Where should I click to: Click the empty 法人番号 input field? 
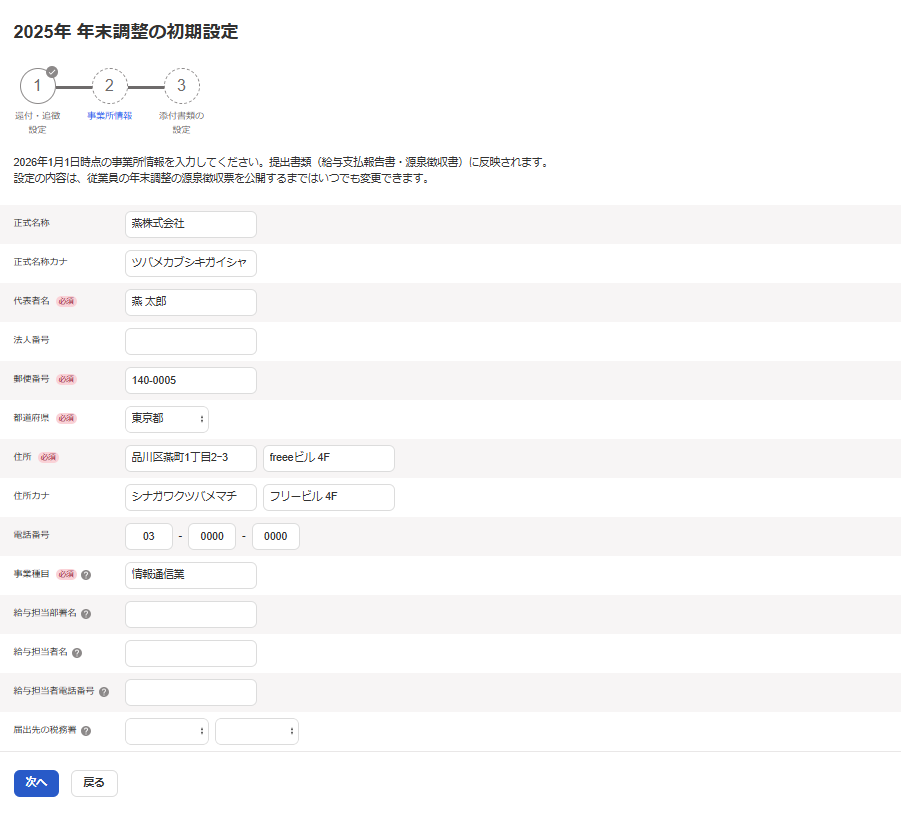click(x=191, y=341)
